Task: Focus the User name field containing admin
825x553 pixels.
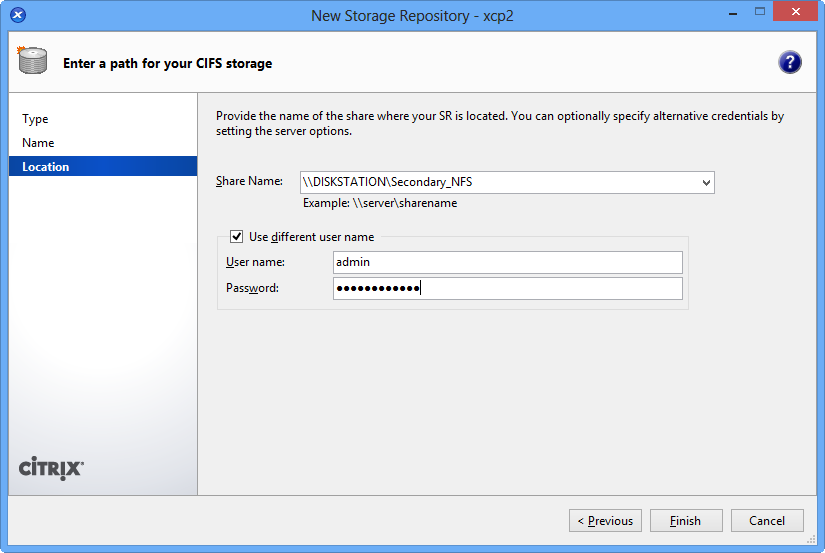Action: [507, 262]
